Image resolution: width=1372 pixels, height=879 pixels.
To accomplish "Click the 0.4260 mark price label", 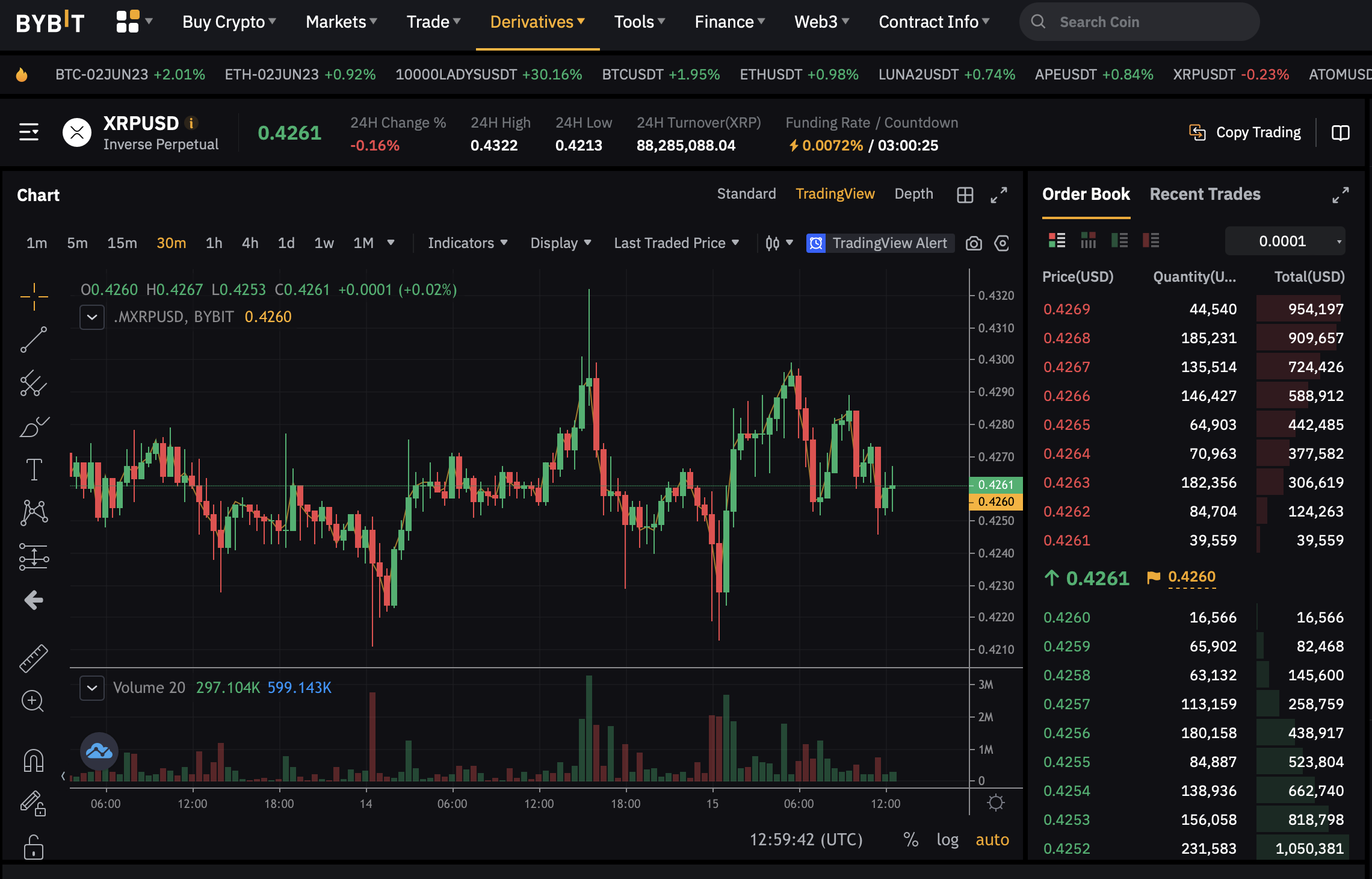I will tap(1191, 577).
